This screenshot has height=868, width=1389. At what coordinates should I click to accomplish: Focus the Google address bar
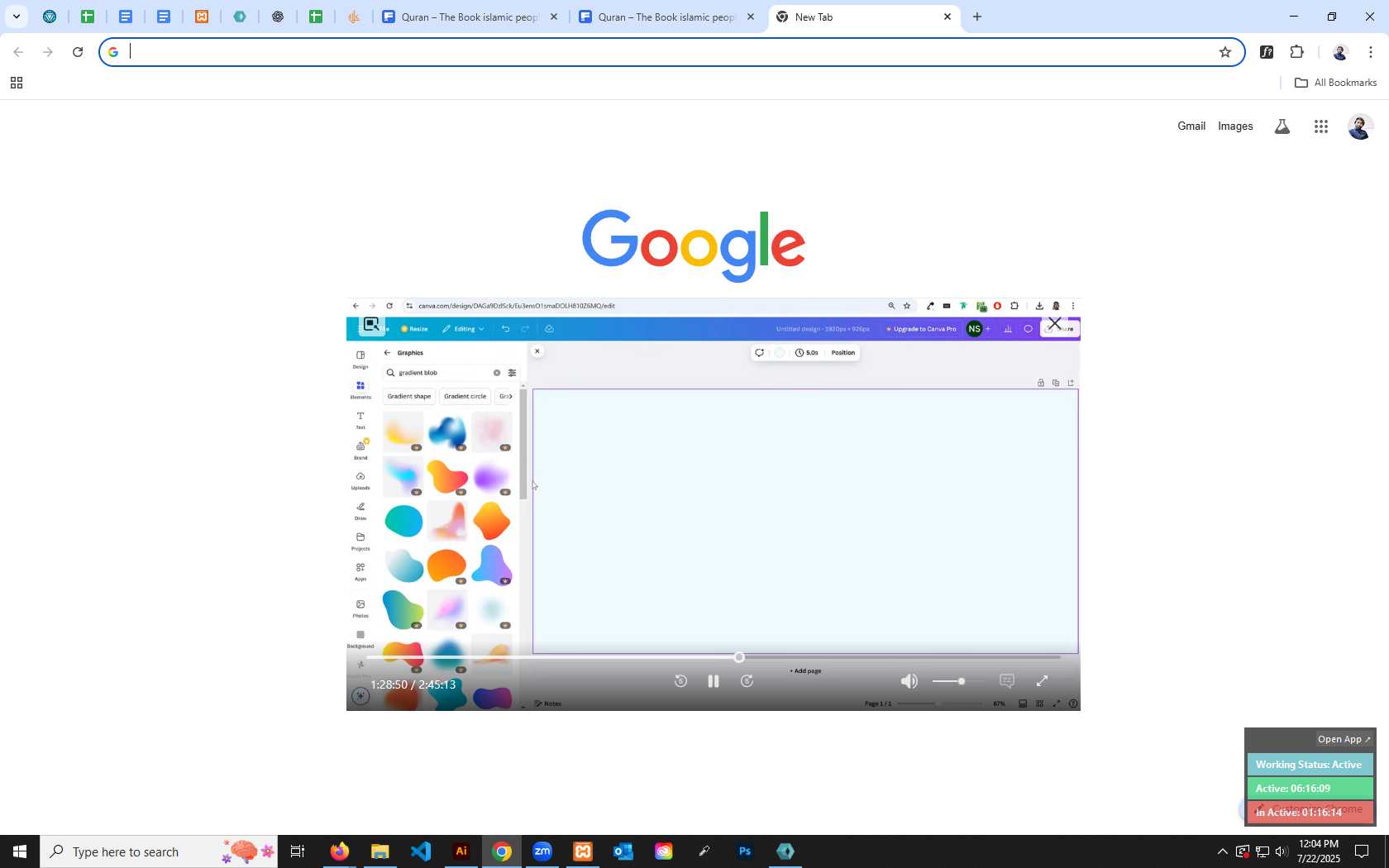point(671,52)
